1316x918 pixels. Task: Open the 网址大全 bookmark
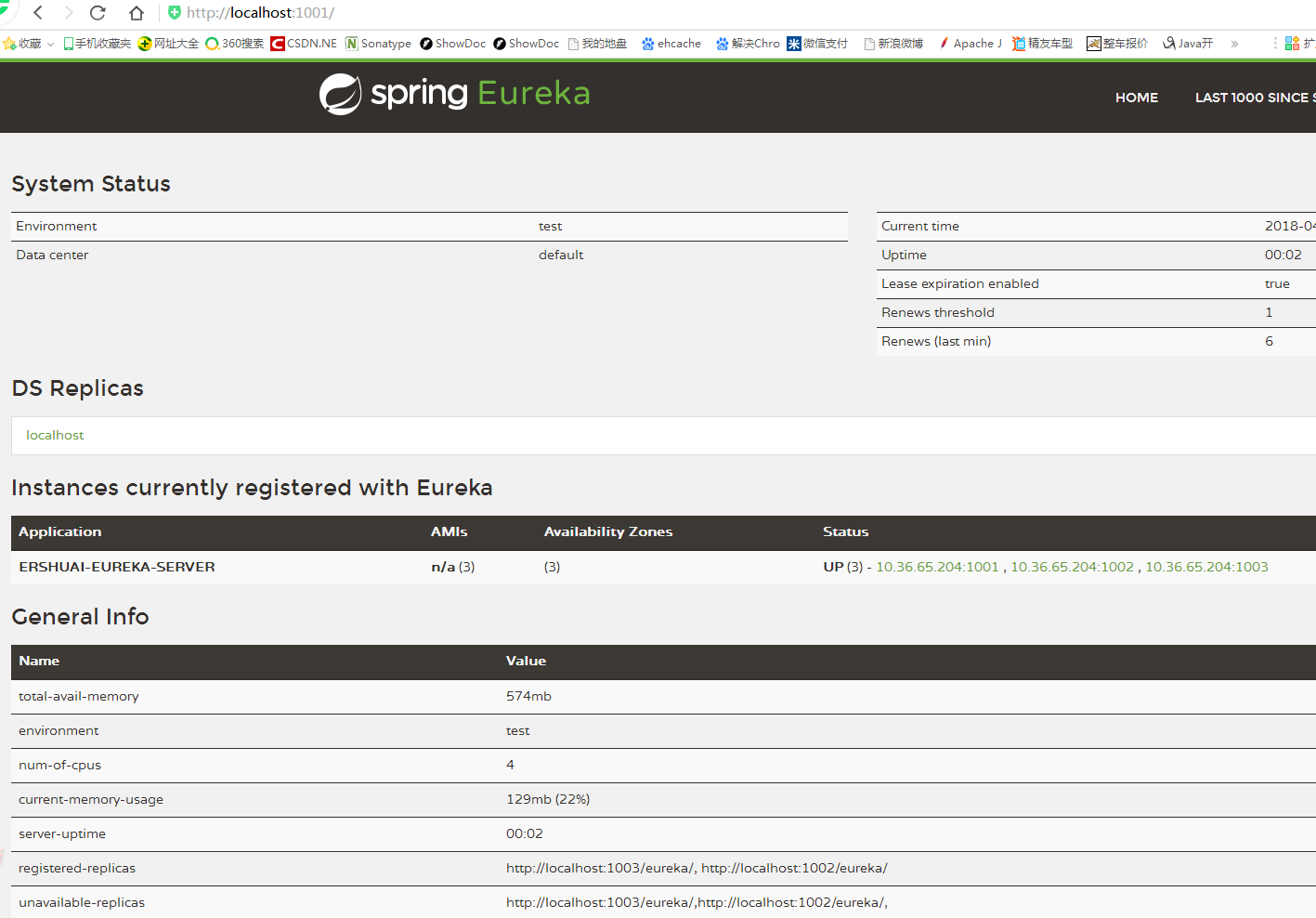[168, 44]
